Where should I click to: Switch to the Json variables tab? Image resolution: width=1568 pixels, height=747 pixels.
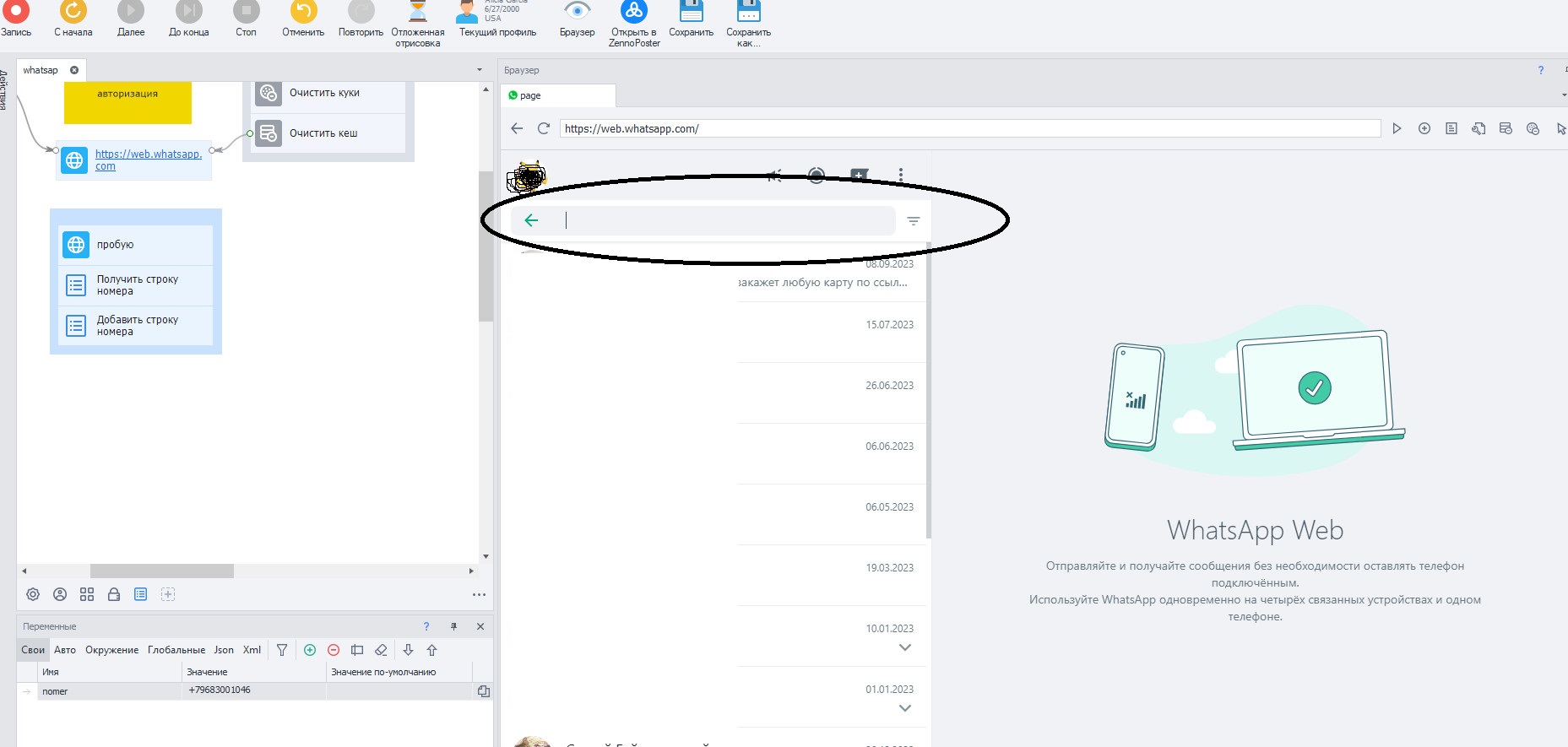[x=224, y=650]
